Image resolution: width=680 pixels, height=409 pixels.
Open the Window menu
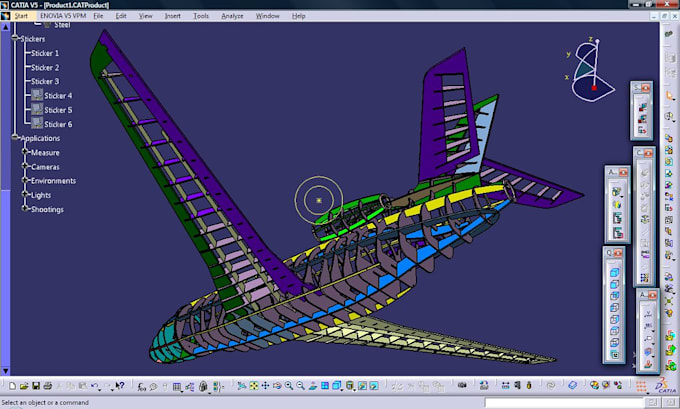(268, 16)
